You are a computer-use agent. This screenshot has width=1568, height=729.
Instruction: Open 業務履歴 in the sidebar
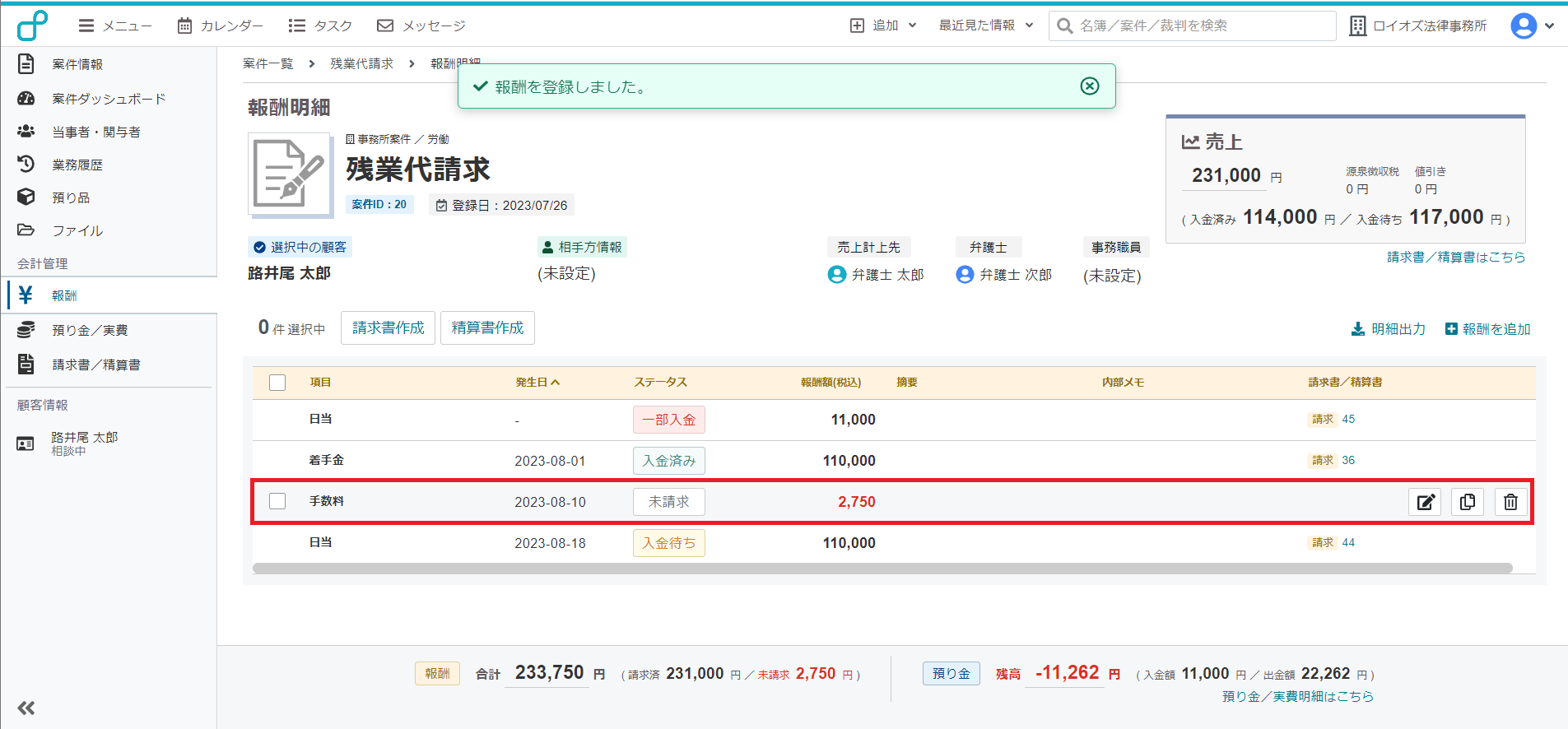pyautogui.click(x=77, y=165)
